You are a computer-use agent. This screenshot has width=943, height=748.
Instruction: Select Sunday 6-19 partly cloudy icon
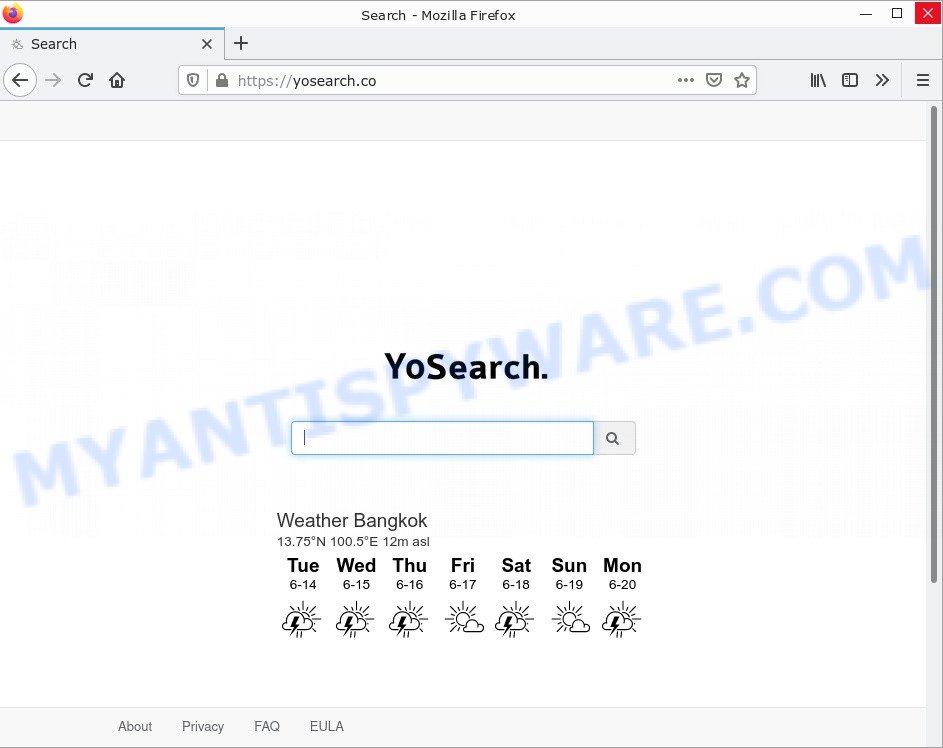571,618
